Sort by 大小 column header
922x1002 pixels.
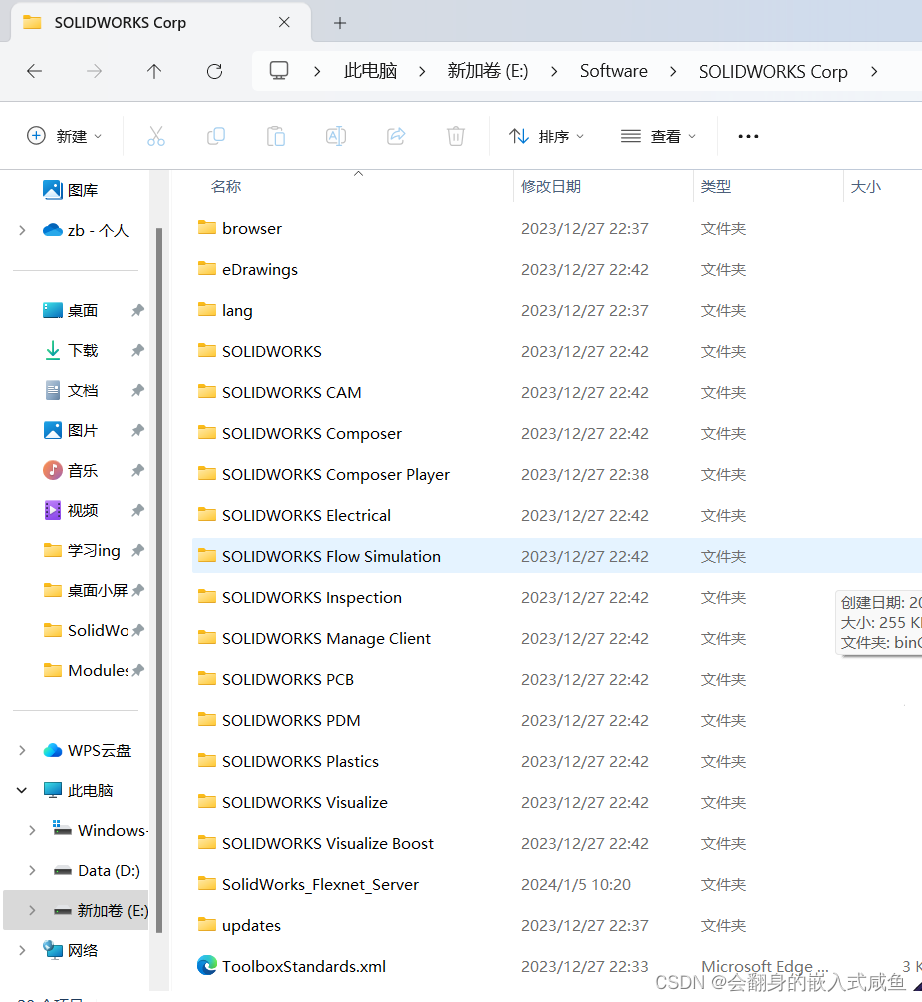pos(866,187)
